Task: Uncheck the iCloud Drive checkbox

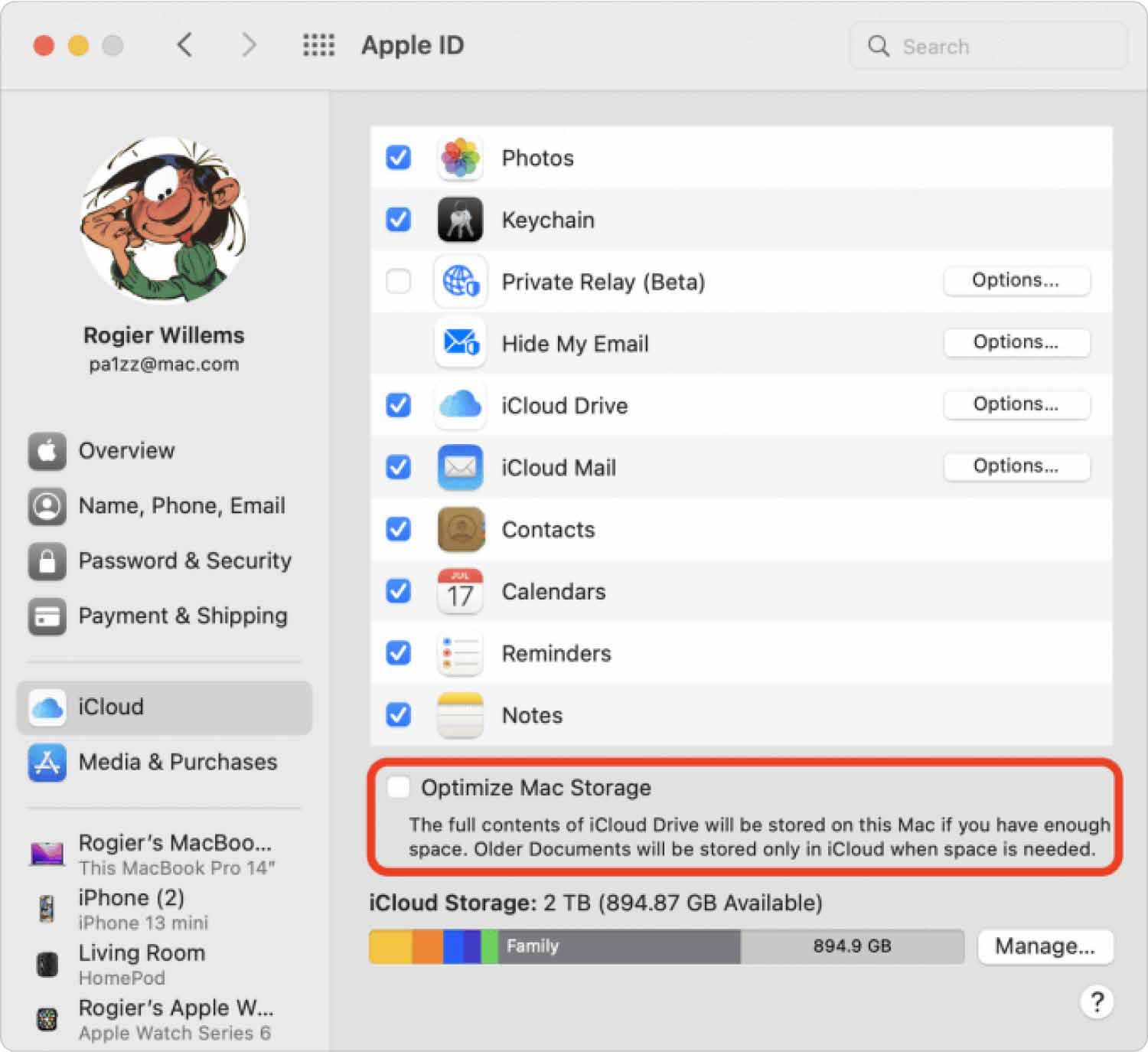Action: [x=398, y=405]
